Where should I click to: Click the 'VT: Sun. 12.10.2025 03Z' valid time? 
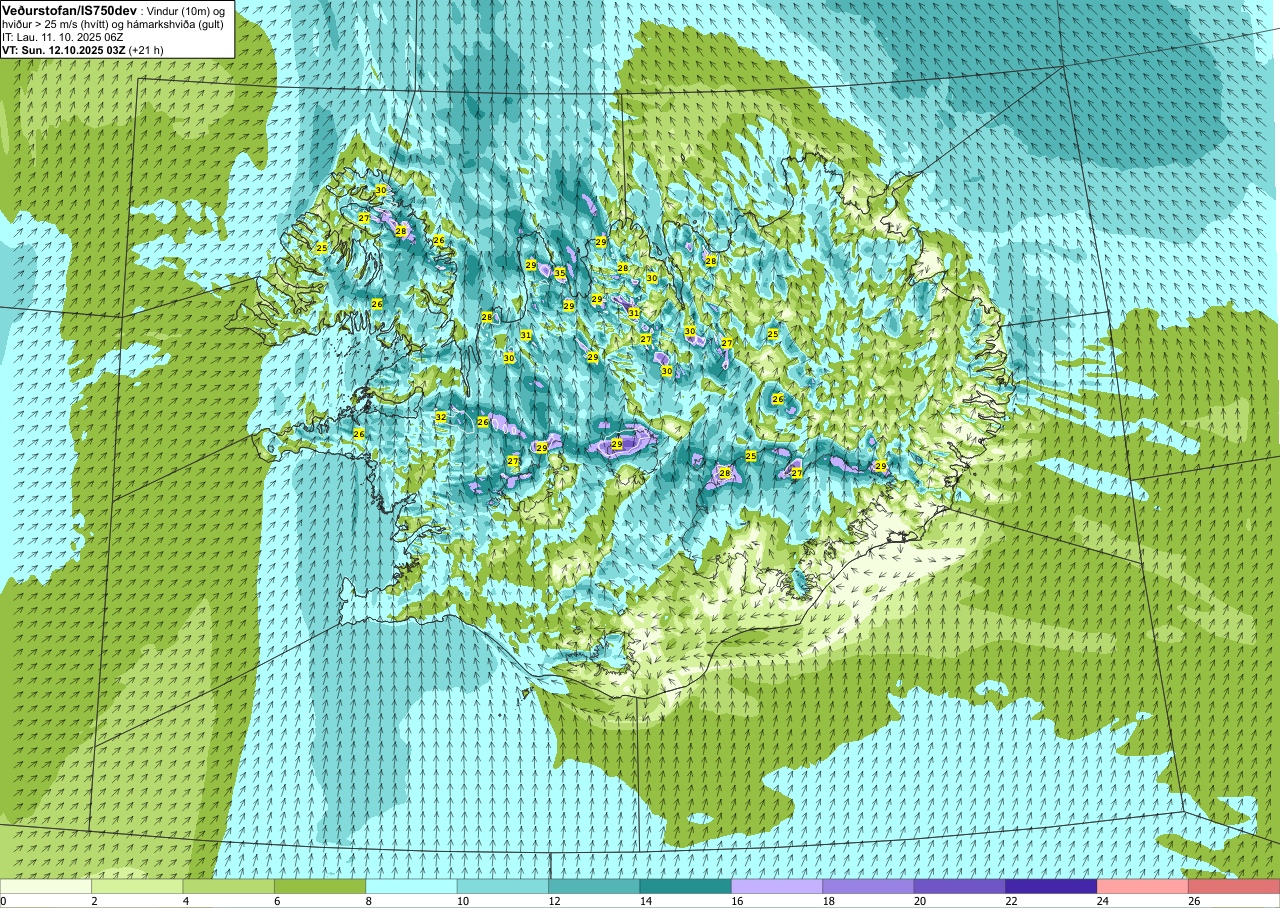tap(63, 50)
